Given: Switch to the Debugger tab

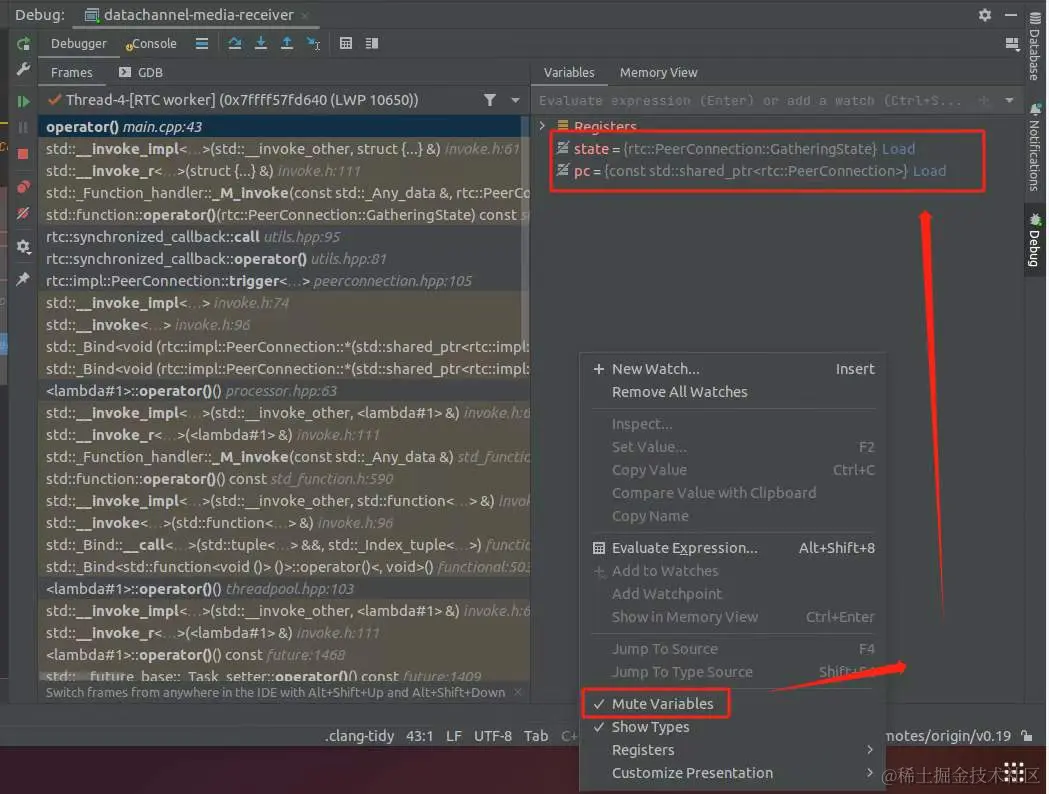Looking at the screenshot, I should (78, 43).
